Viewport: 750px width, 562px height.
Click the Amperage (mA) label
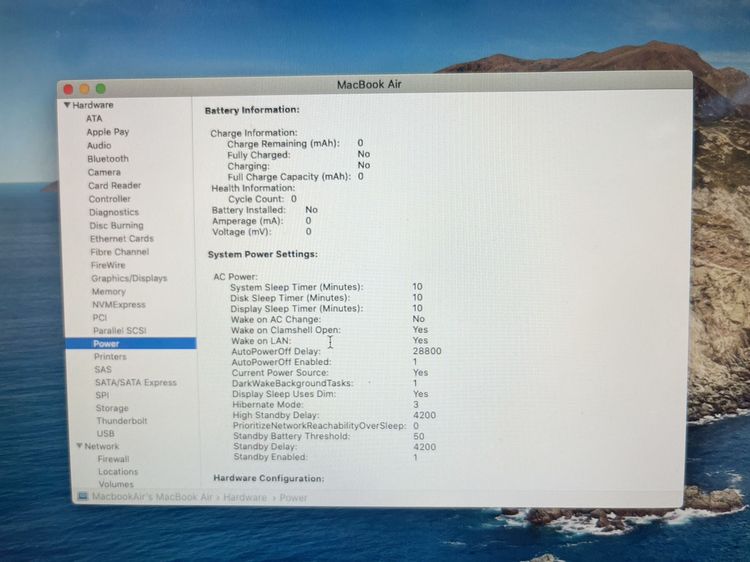pos(248,221)
